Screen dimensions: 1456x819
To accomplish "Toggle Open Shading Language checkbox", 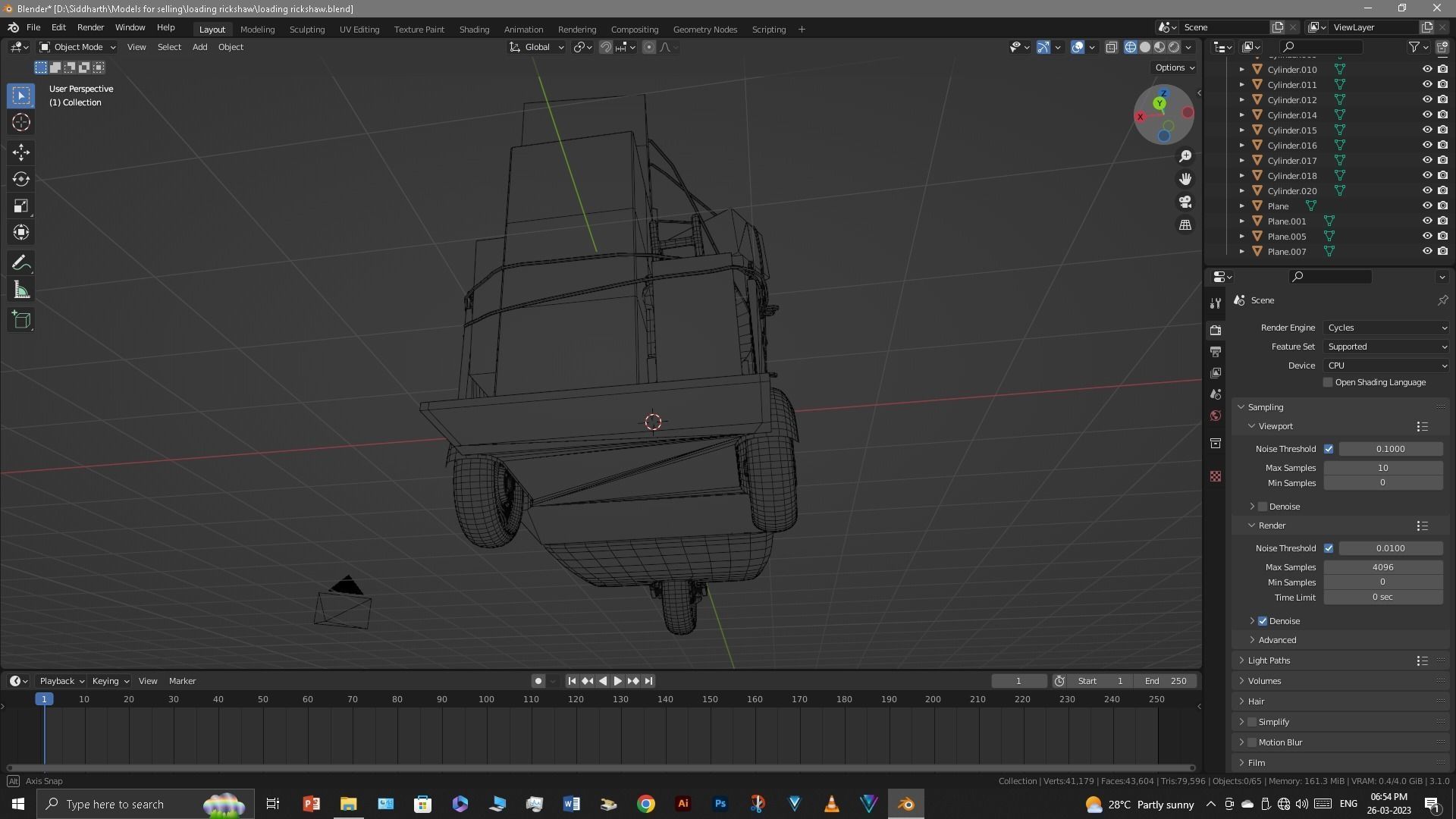I will point(1328,383).
